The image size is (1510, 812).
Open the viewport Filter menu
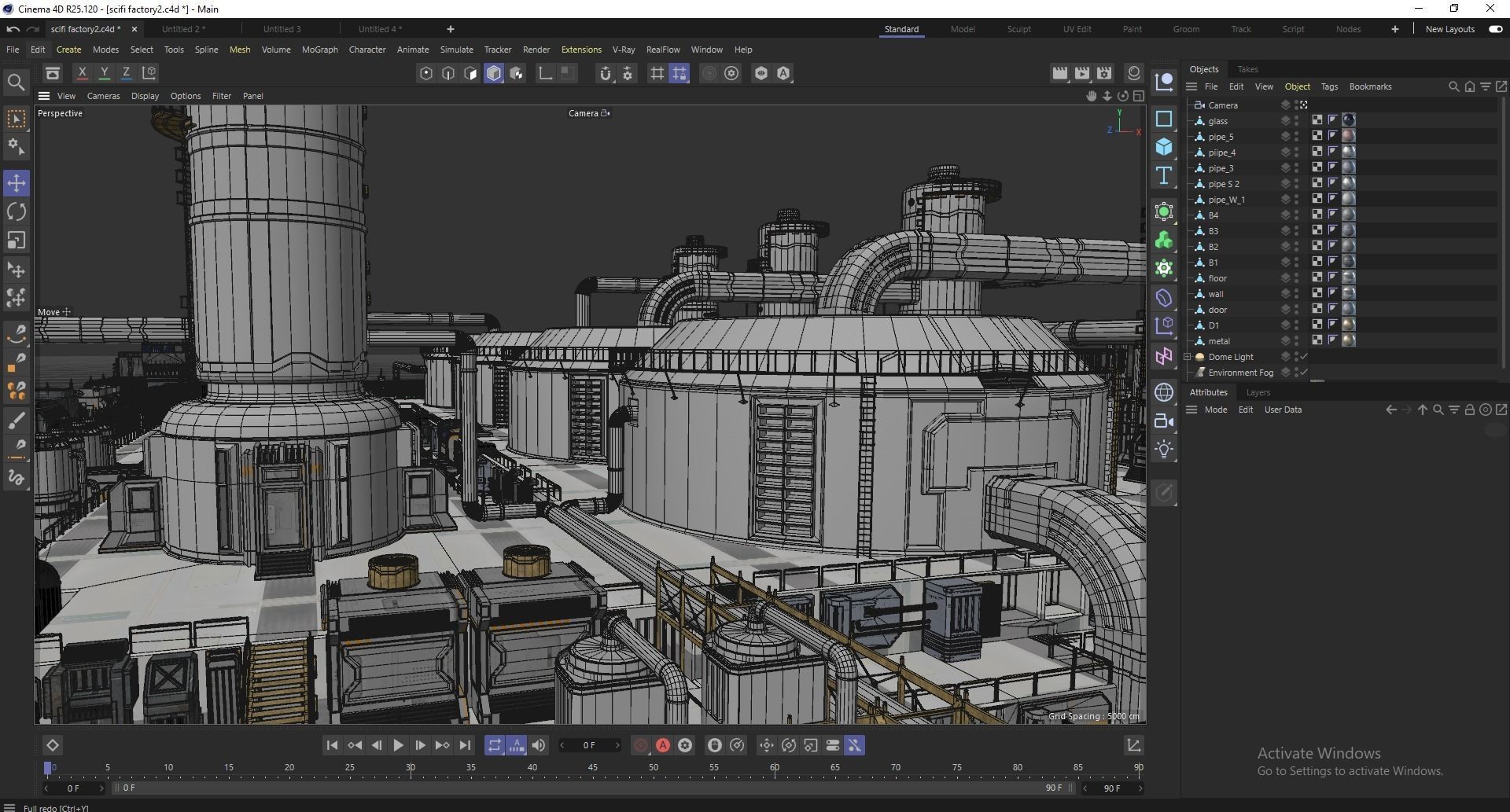coord(222,96)
